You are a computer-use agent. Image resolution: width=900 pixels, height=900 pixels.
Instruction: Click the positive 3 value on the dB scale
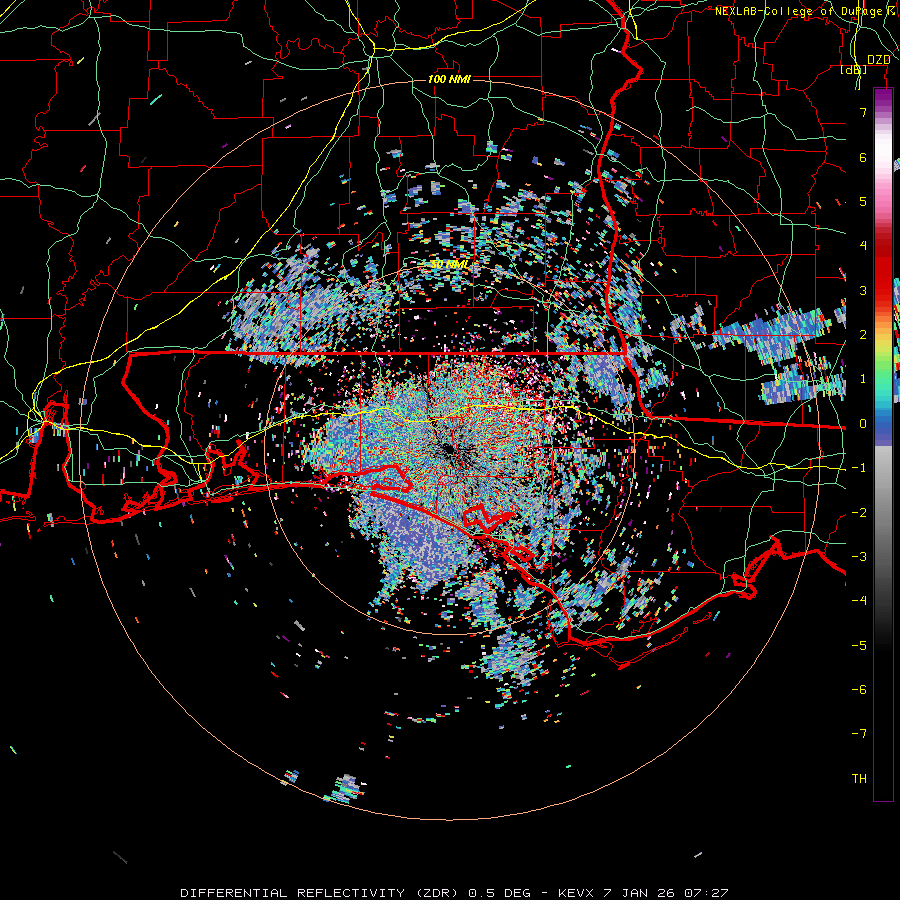click(863, 290)
